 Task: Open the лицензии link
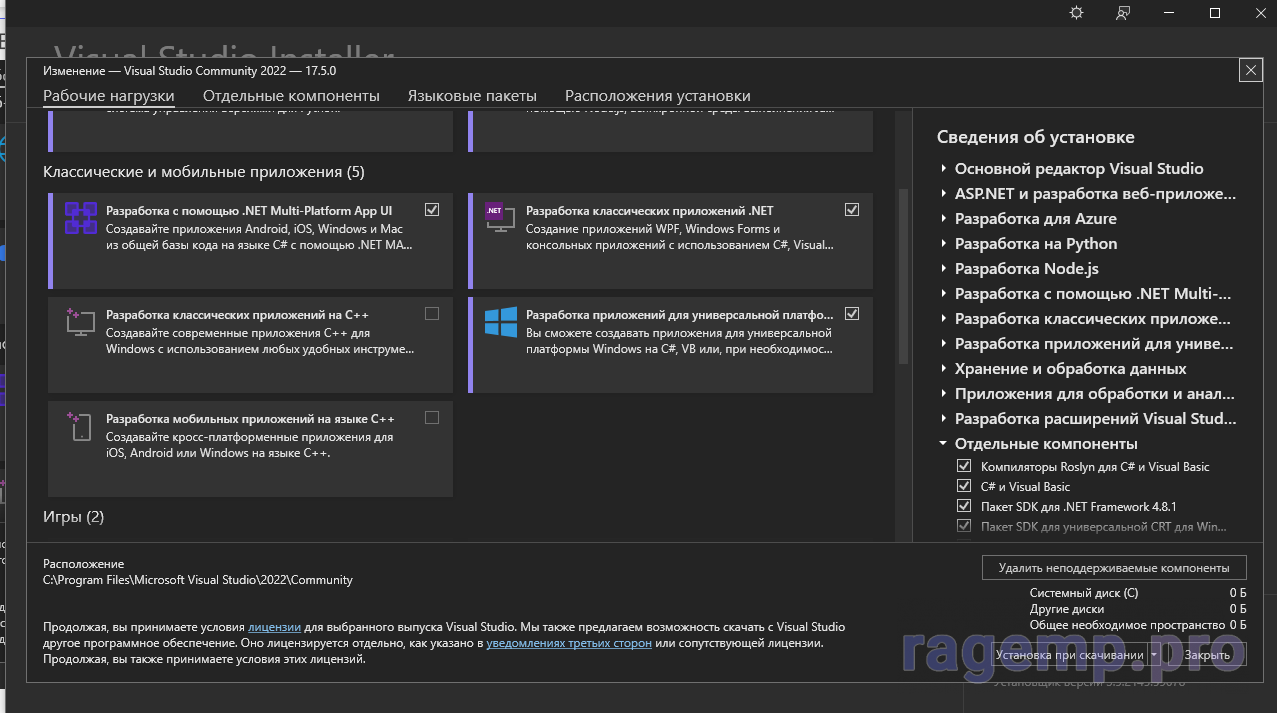coord(274,627)
